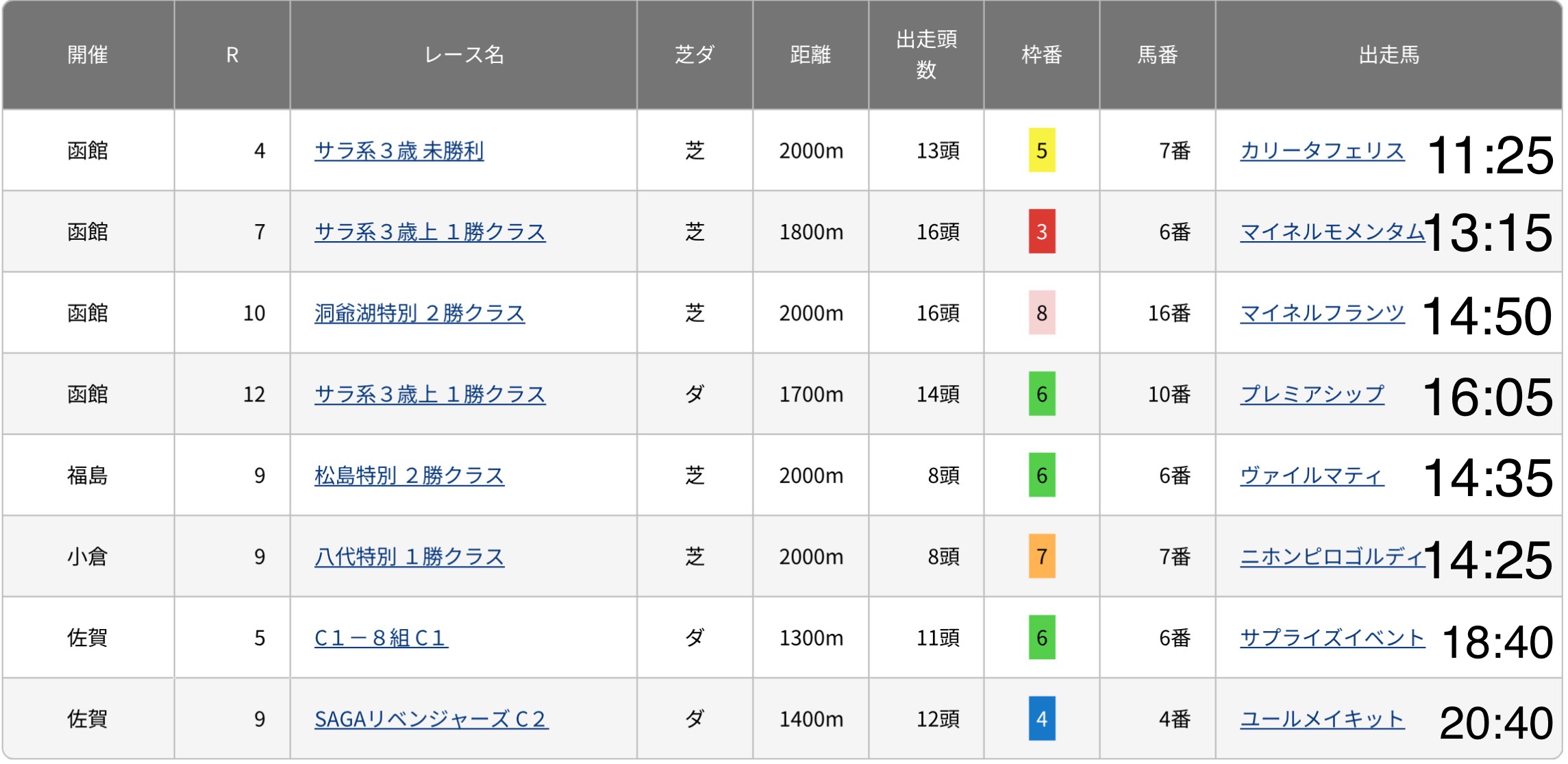Click the red frame number 3 badge
This screenshot has width=1568, height=764.
[x=1041, y=232]
